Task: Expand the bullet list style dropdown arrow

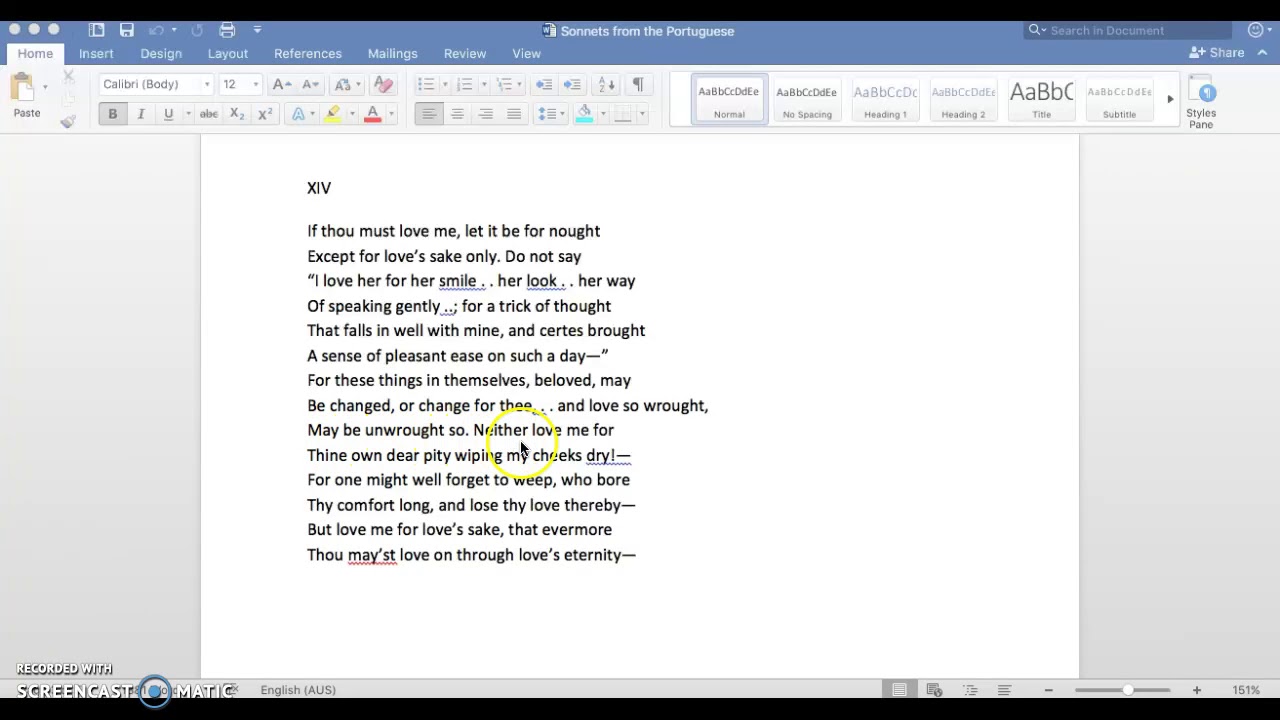Action: click(x=445, y=85)
